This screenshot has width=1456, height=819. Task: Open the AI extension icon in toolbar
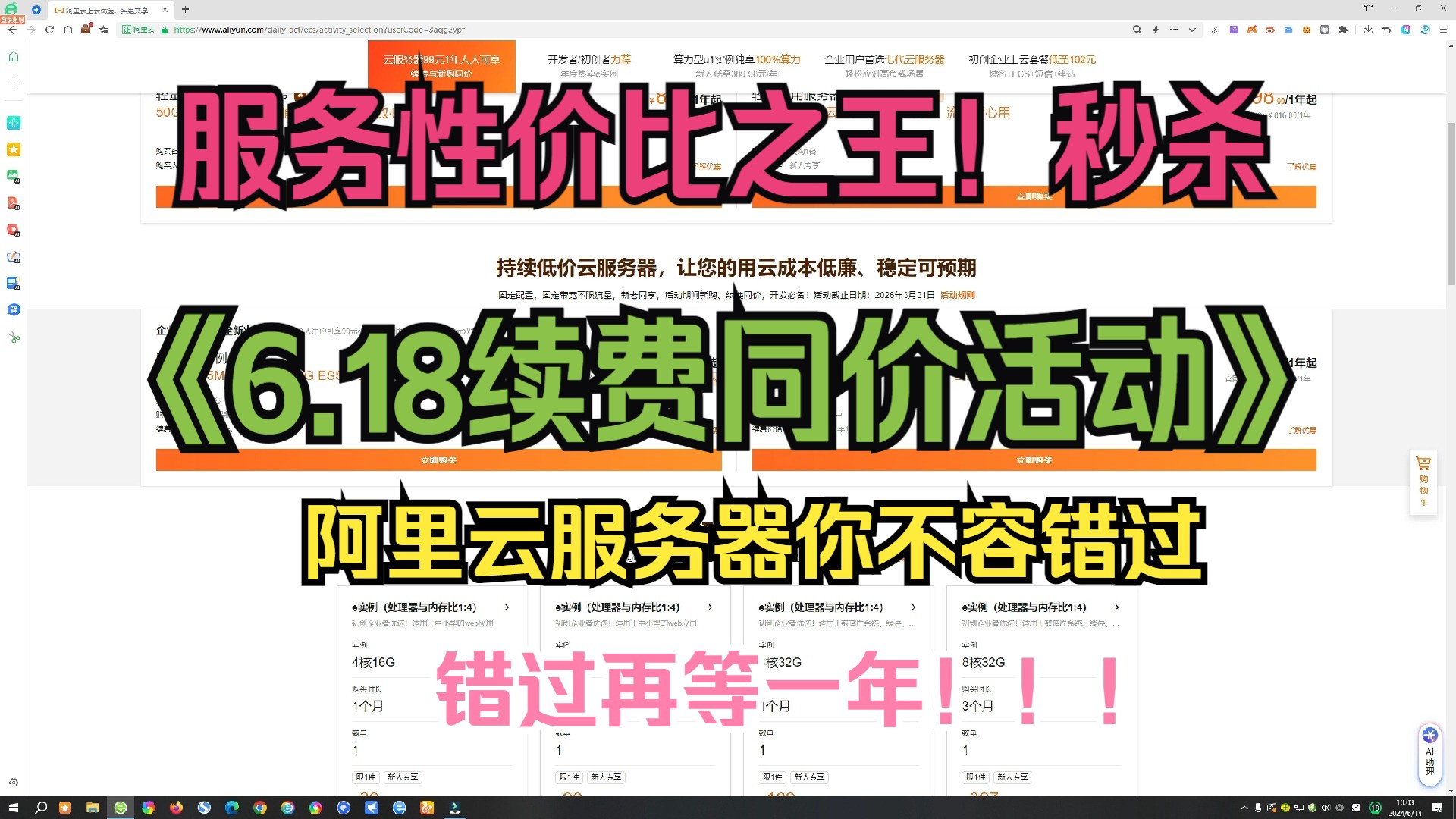(x=1405, y=30)
